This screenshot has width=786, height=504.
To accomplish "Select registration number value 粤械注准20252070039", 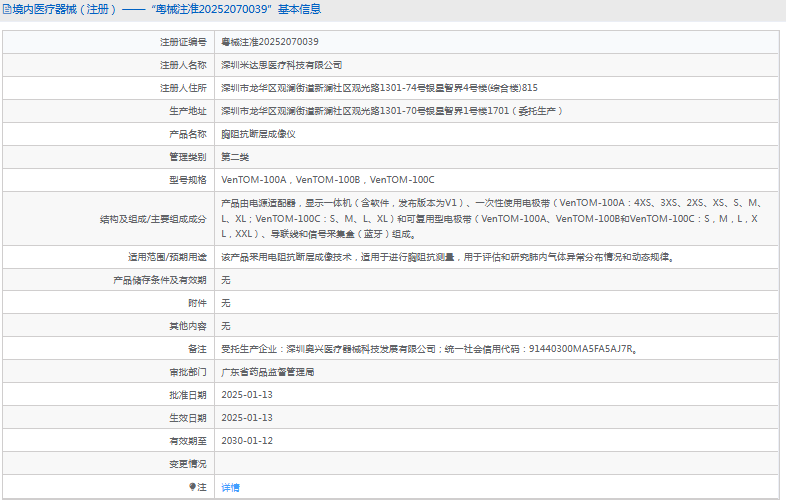I will [x=270, y=42].
